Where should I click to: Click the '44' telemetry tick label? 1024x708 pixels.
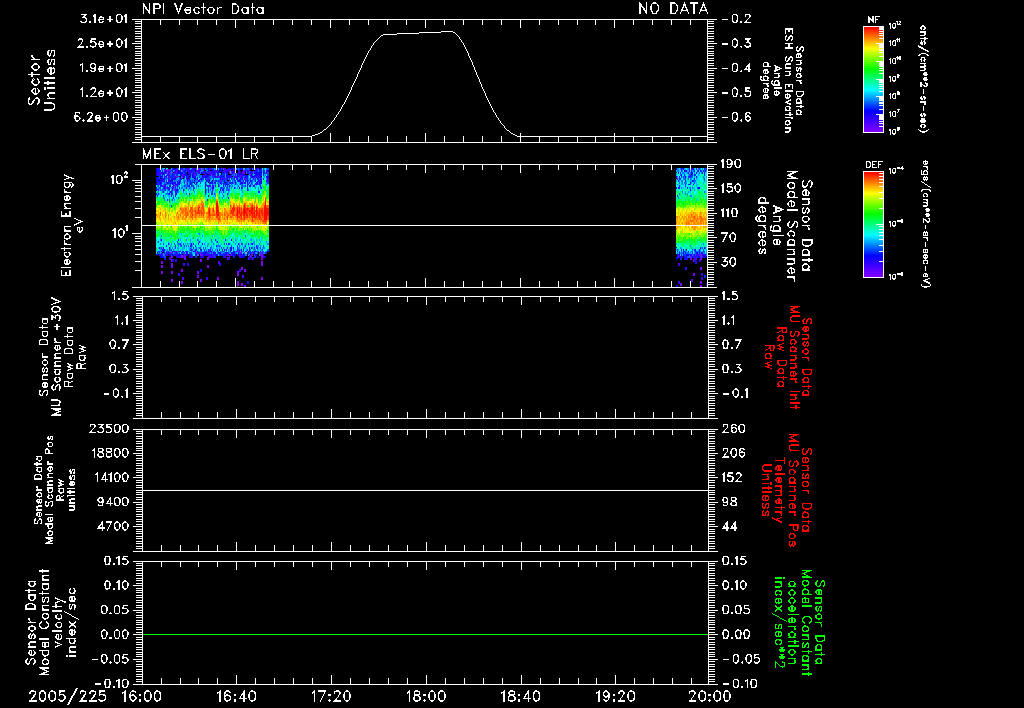729,526
